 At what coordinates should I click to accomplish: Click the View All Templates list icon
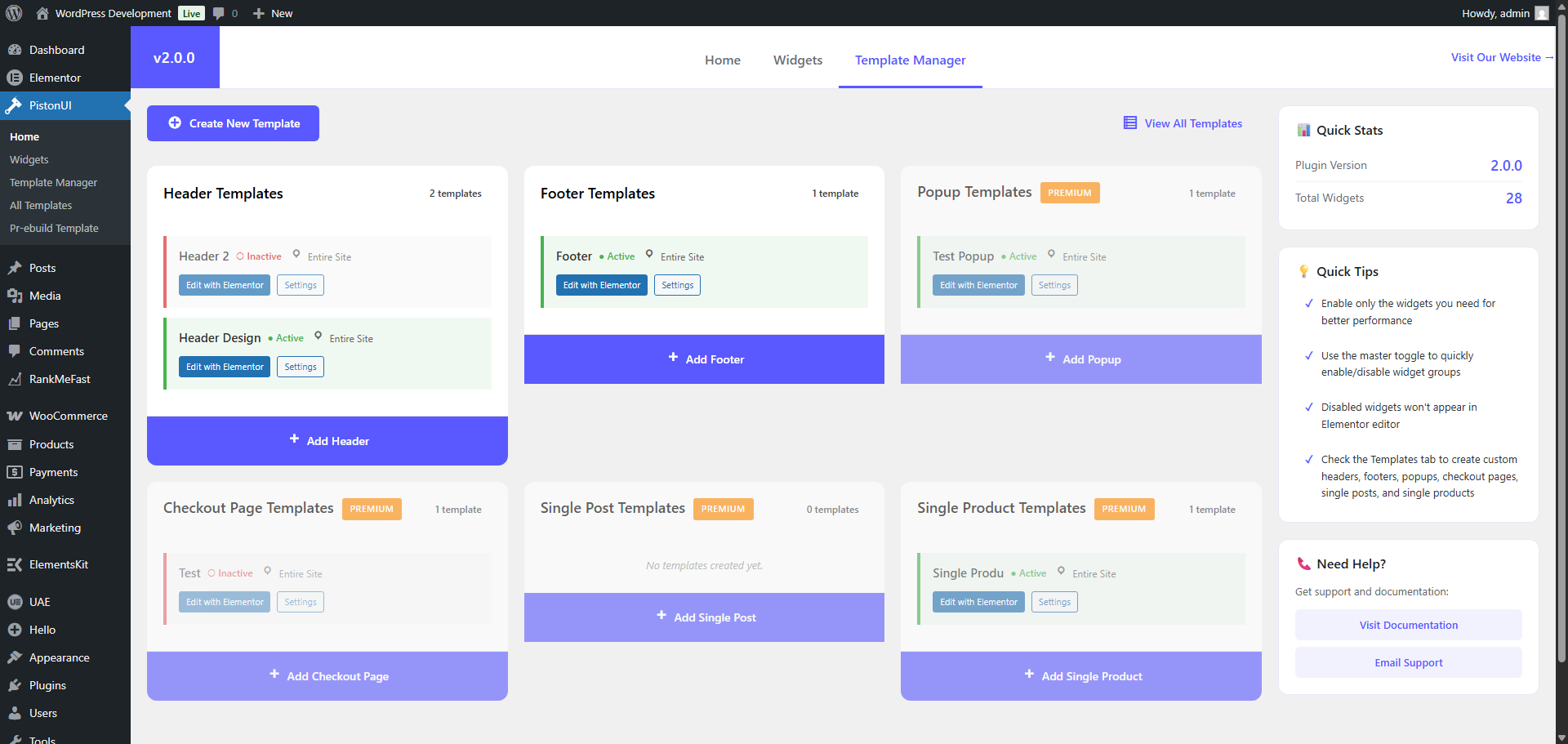coord(1130,123)
